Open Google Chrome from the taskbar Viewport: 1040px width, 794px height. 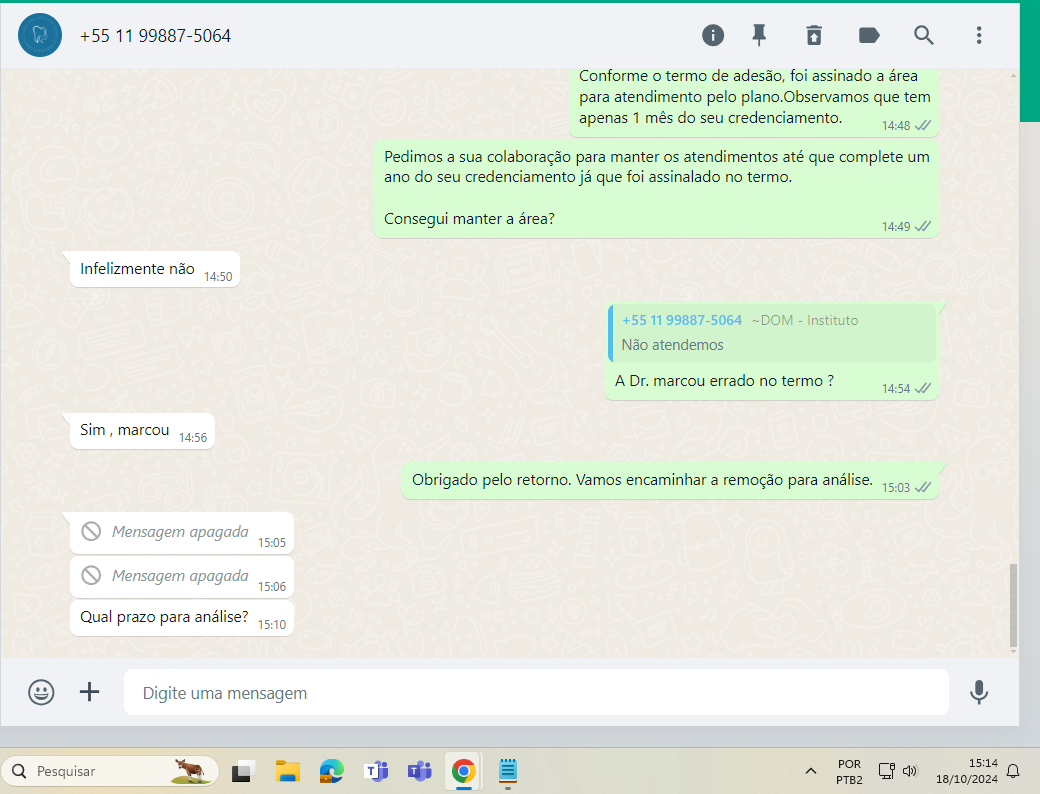[x=463, y=771]
